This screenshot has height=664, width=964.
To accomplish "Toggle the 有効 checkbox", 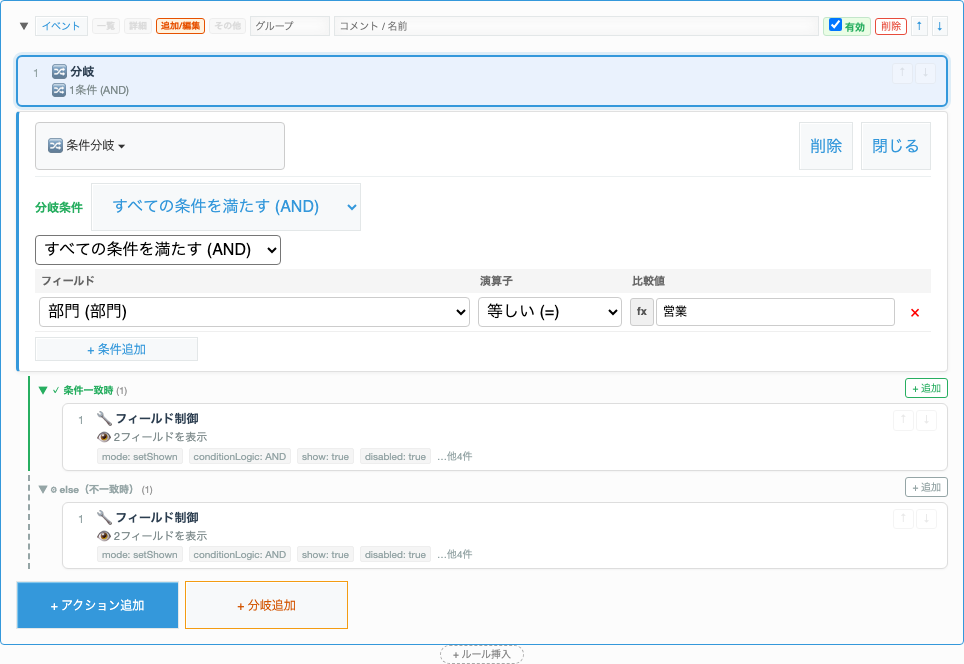I will 836,25.
